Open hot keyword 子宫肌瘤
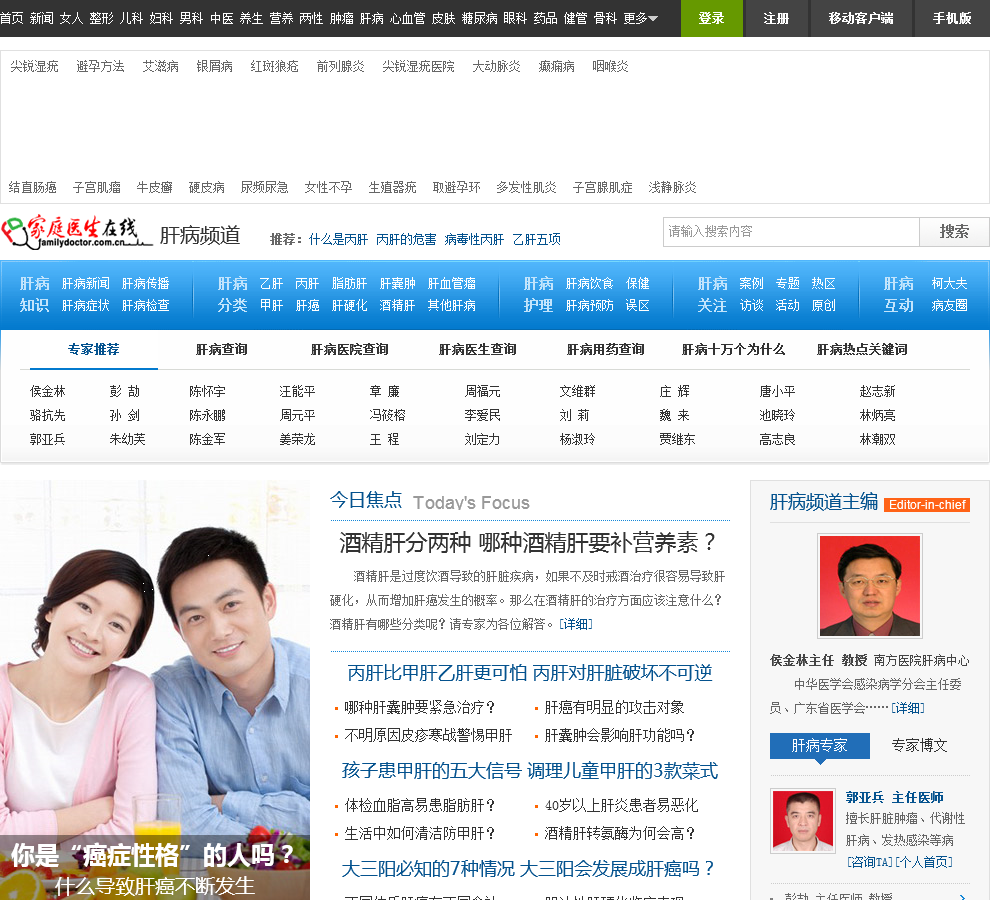The width and height of the screenshot is (990, 900). [x=97, y=188]
